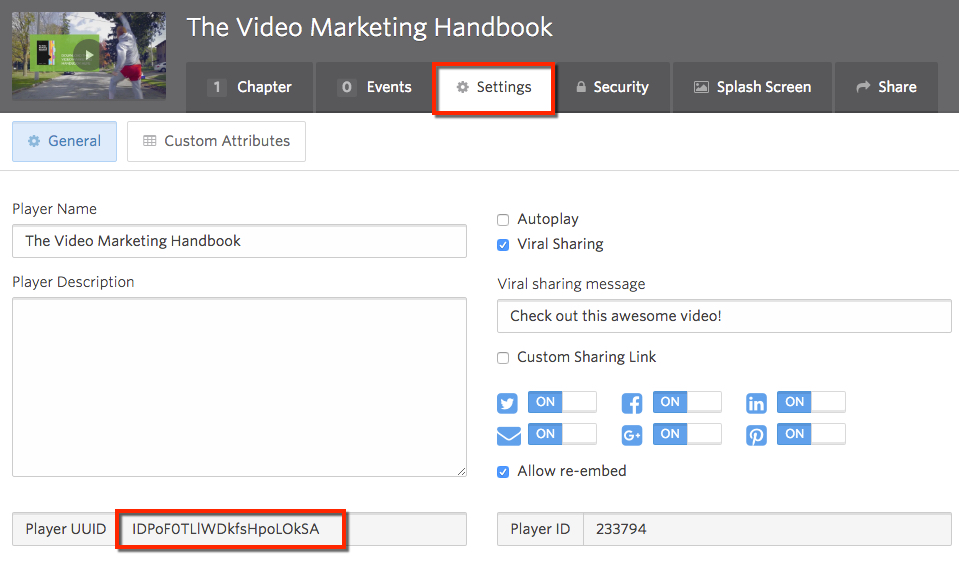The image size is (959, 561).
Task: Enable the Autoplay checkbox
Action: (x=503, y=220)
